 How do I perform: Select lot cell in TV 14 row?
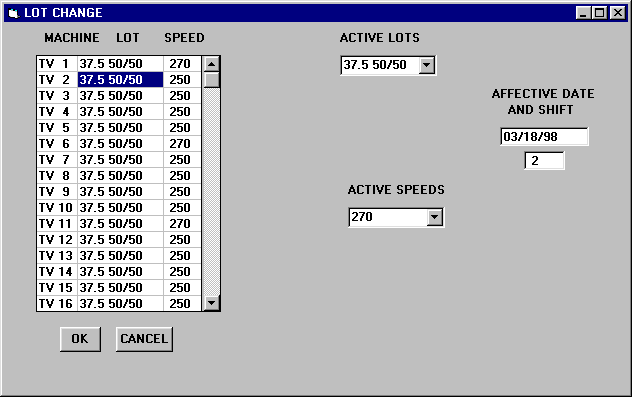pos(121,272)
